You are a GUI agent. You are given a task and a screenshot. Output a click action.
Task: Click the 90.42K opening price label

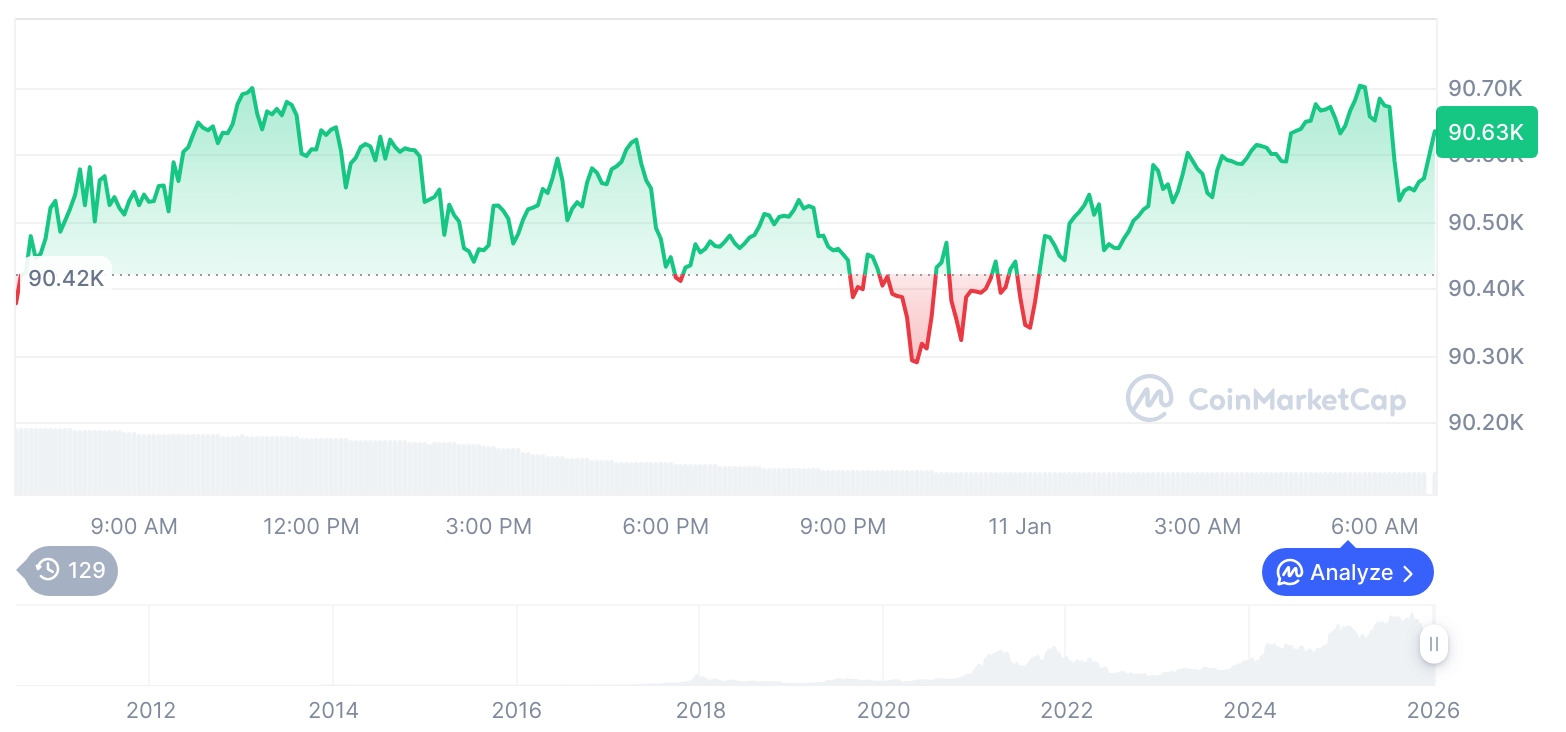(66, 278)
